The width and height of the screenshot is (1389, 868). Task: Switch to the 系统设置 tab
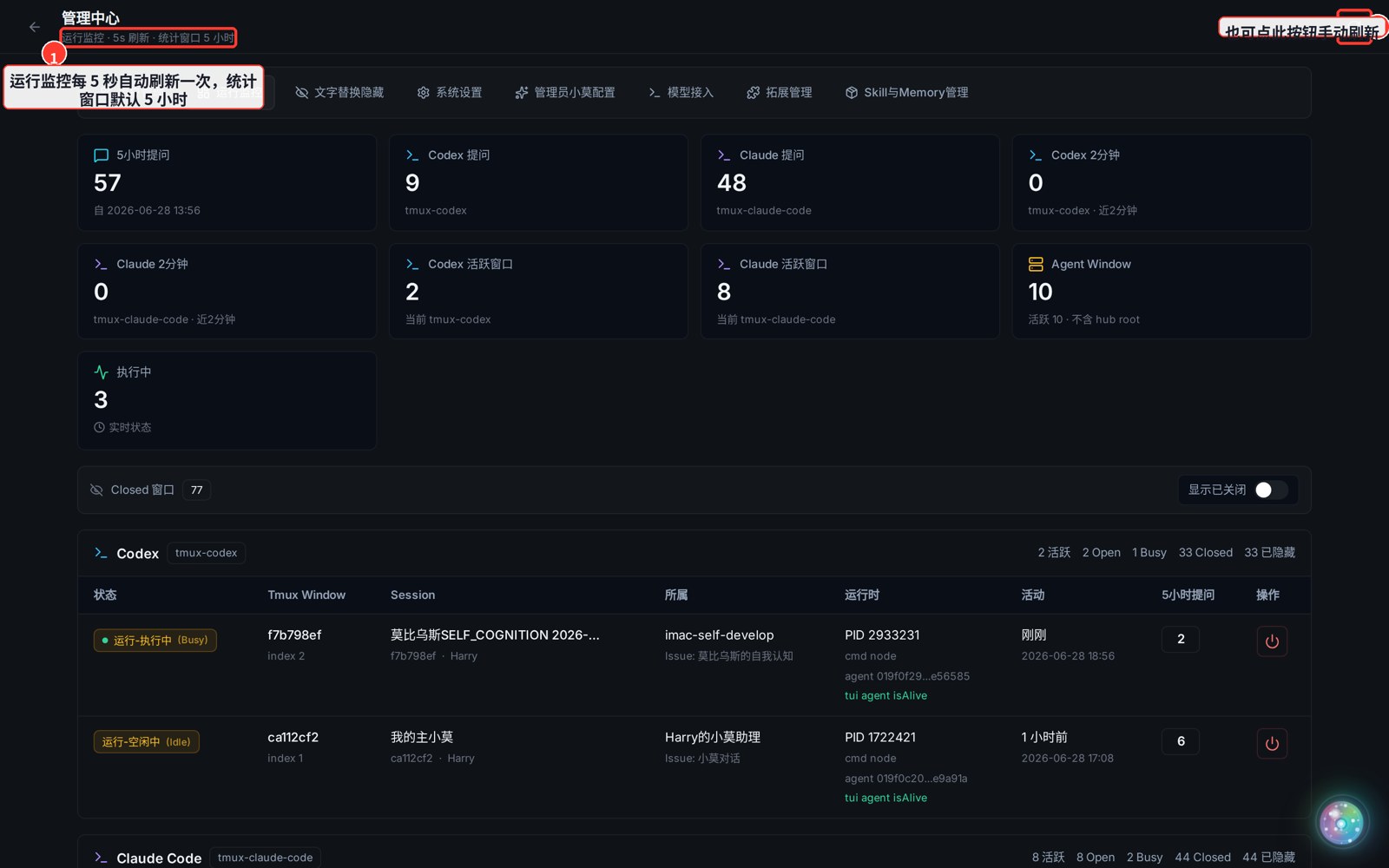pyautogui.click(x=450, y=93)
